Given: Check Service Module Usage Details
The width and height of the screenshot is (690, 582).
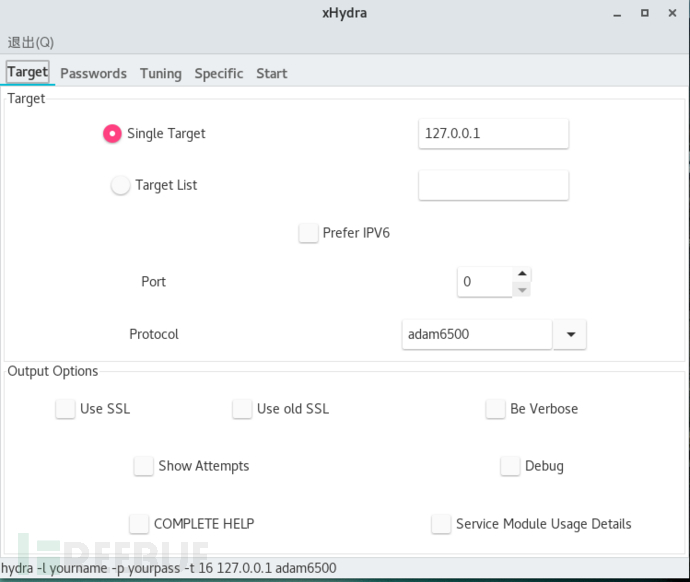Looking at the screenshot, I should point(441,524).
